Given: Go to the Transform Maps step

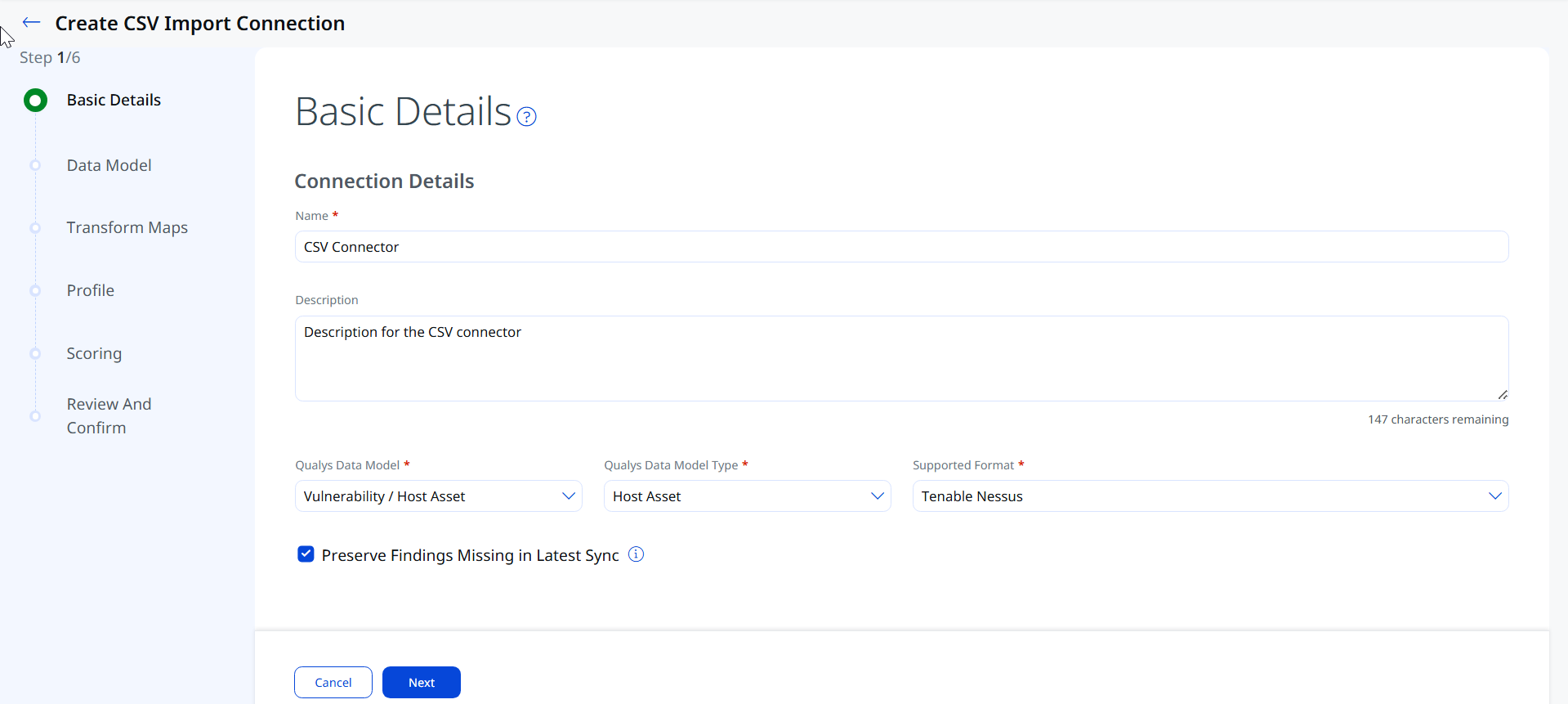Looking at the screenshot, I should pyautogui.click(x=127, y=227).
